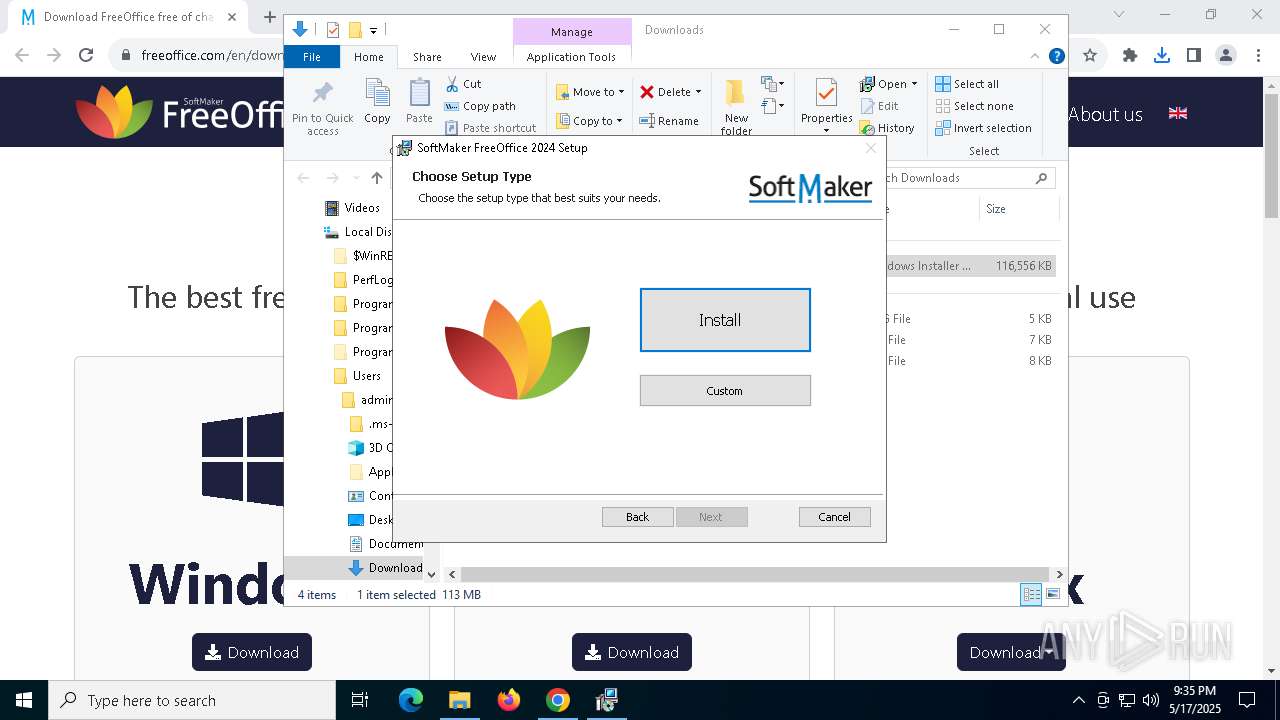Screen dimensions: 1280x720
Task: Expand the Open button dropdown arrow
Action: pyautogui.click(x=914, y=84)
